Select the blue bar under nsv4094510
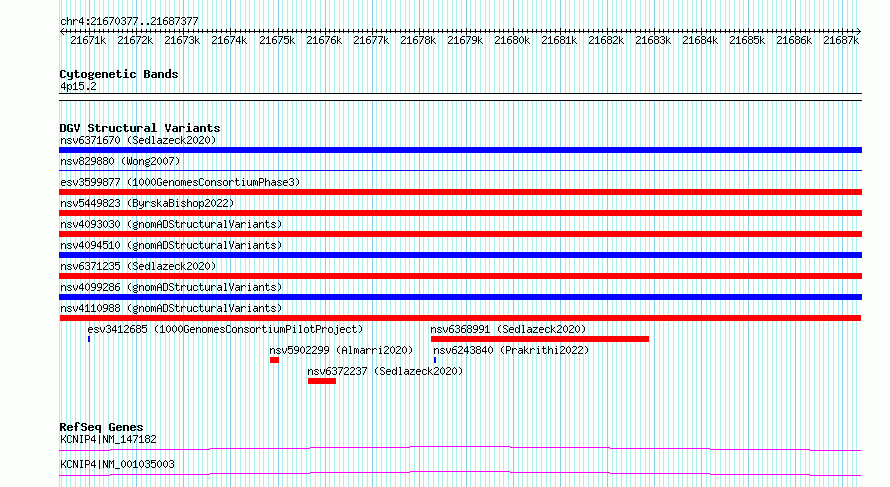The width and height of the screenshot is (890, 487). coord(460,255)
